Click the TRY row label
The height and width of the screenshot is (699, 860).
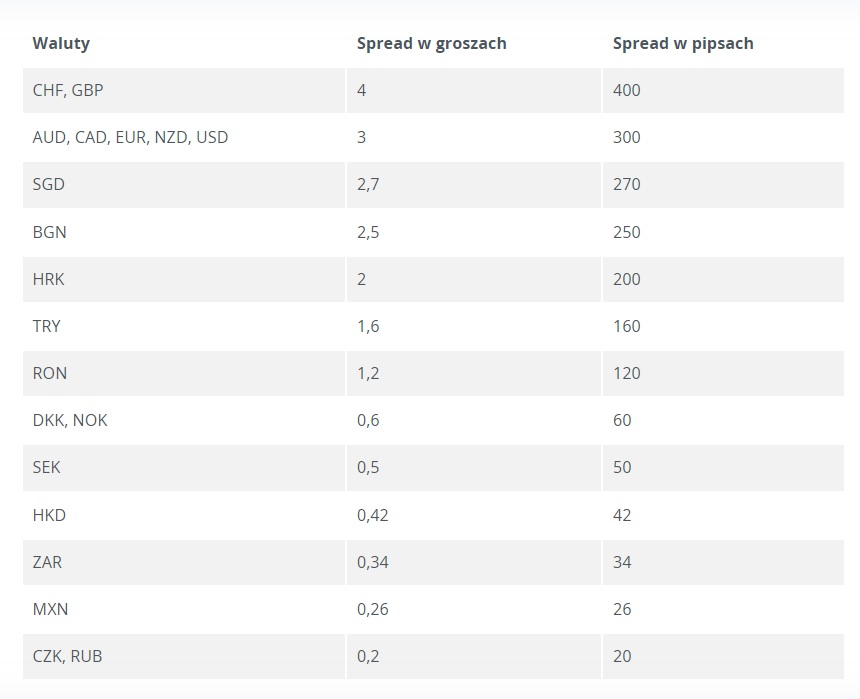pos(47,326)
